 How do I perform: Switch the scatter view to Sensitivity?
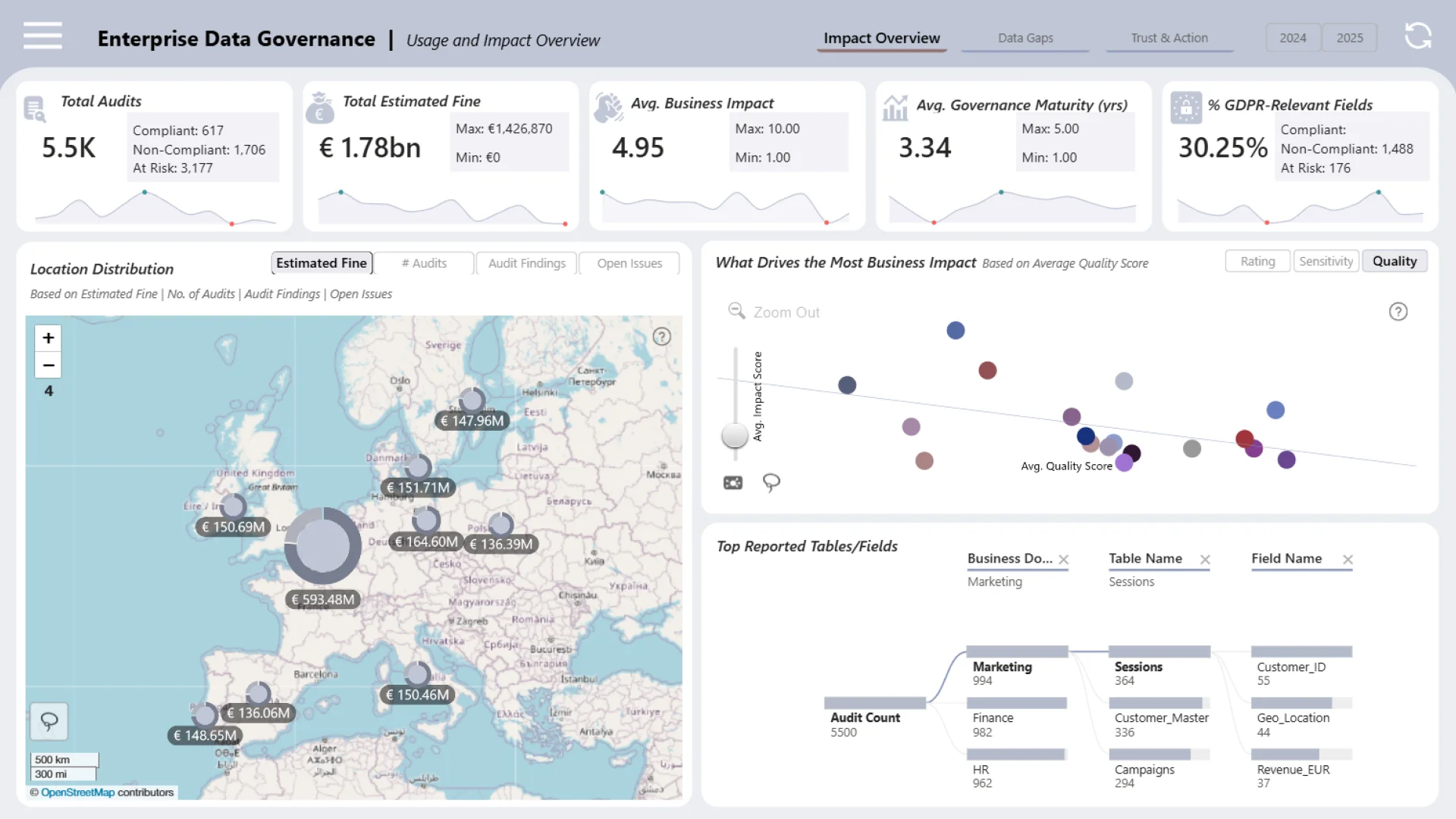pos(1326,262)
